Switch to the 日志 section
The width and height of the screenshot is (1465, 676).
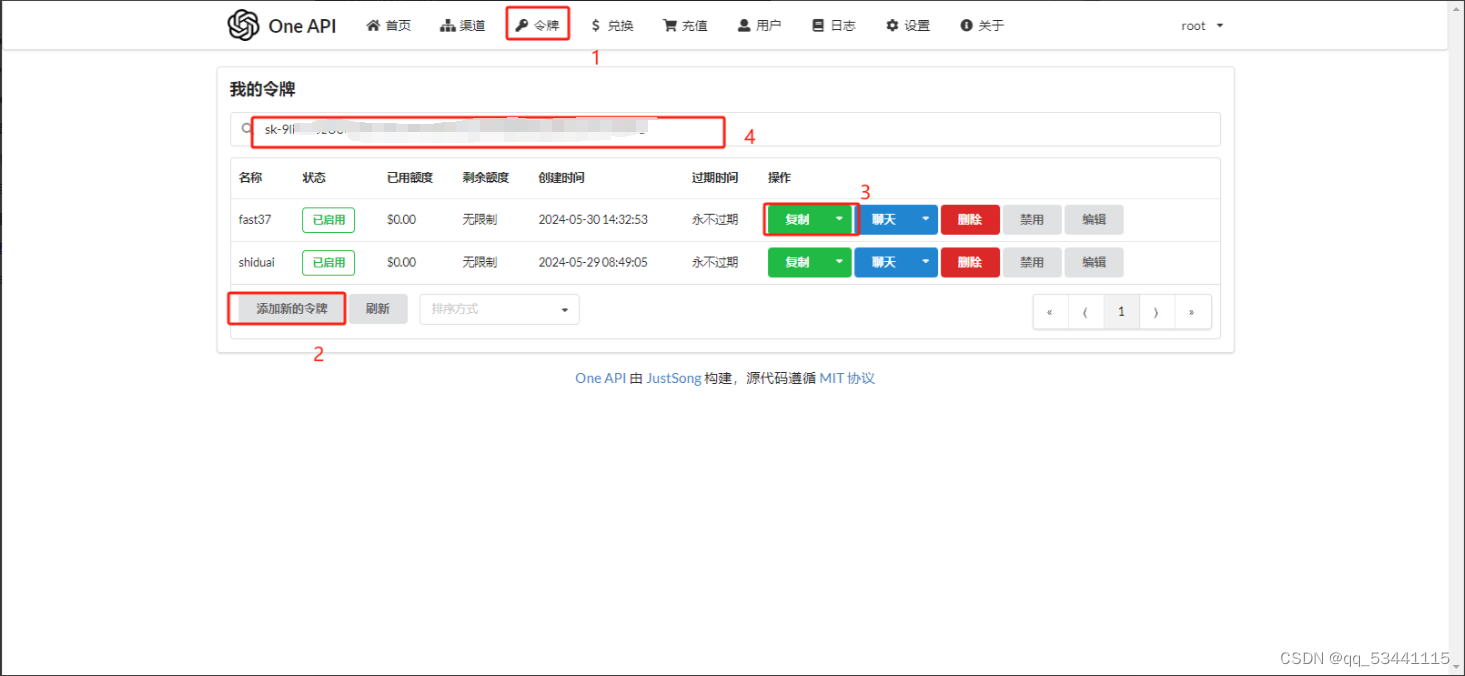tap(834, 25)
